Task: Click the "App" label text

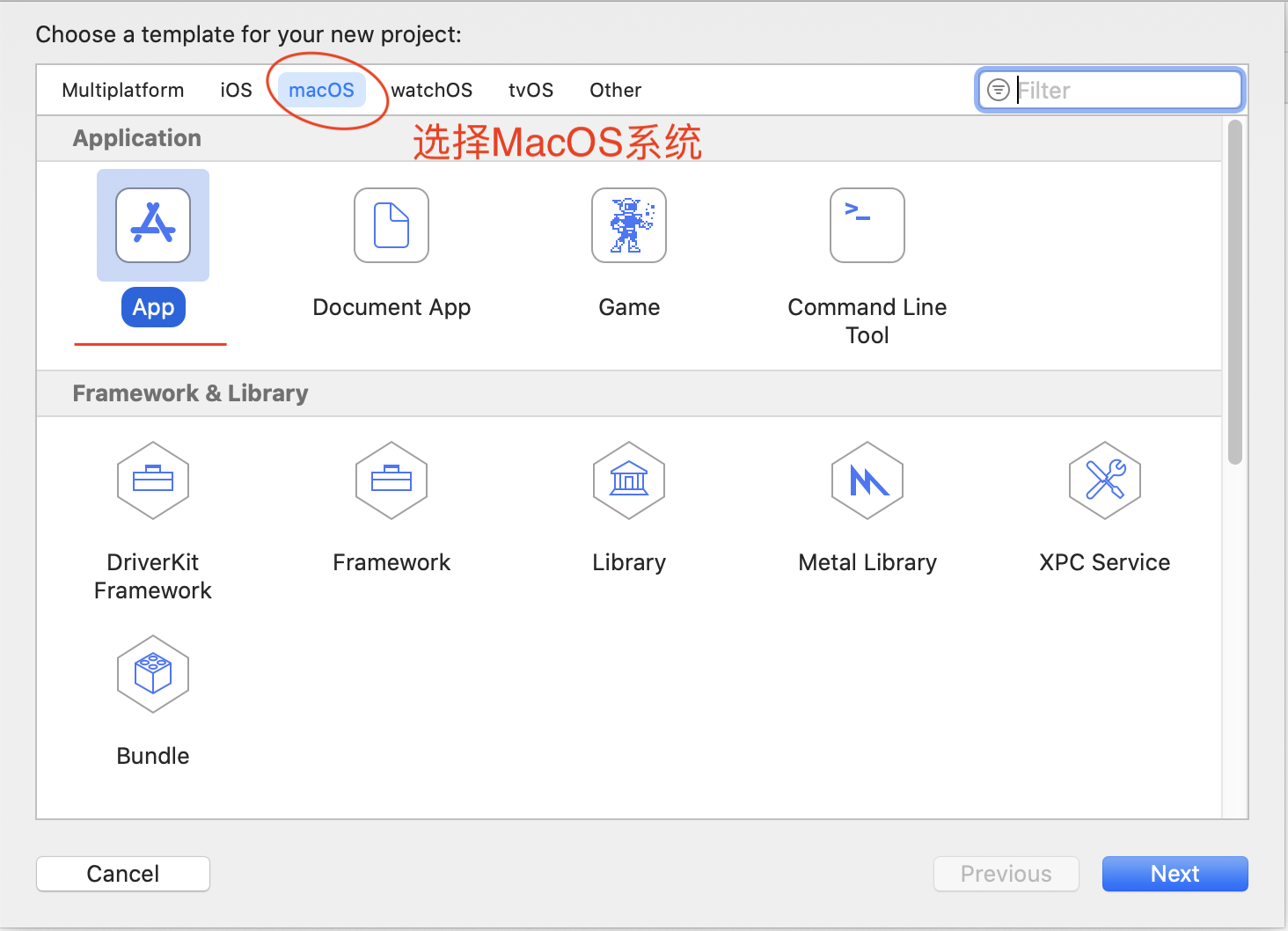Action: pos(153,307)
